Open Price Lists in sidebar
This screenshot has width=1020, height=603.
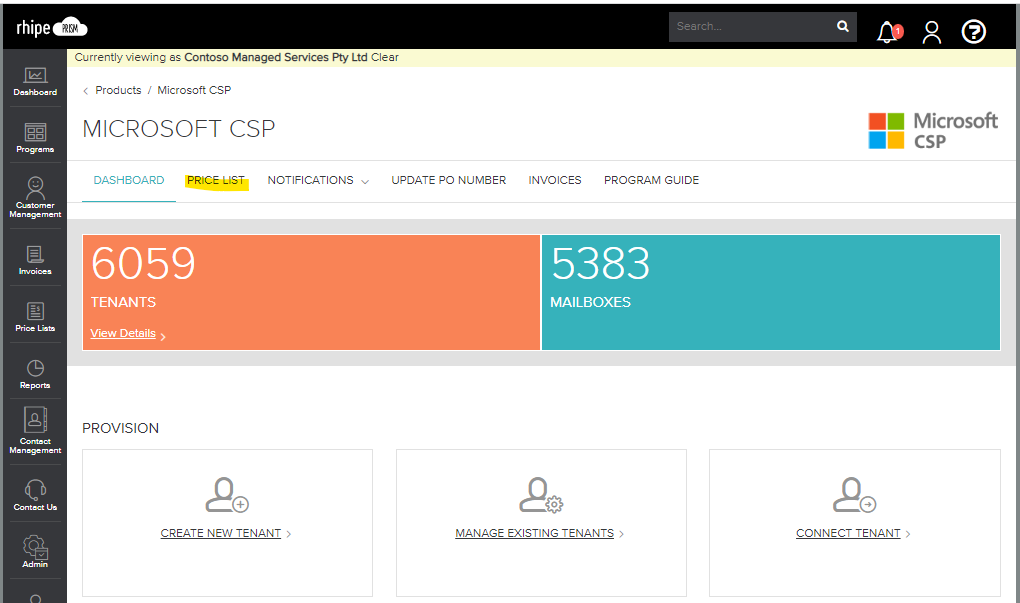[x=35, y=317]
